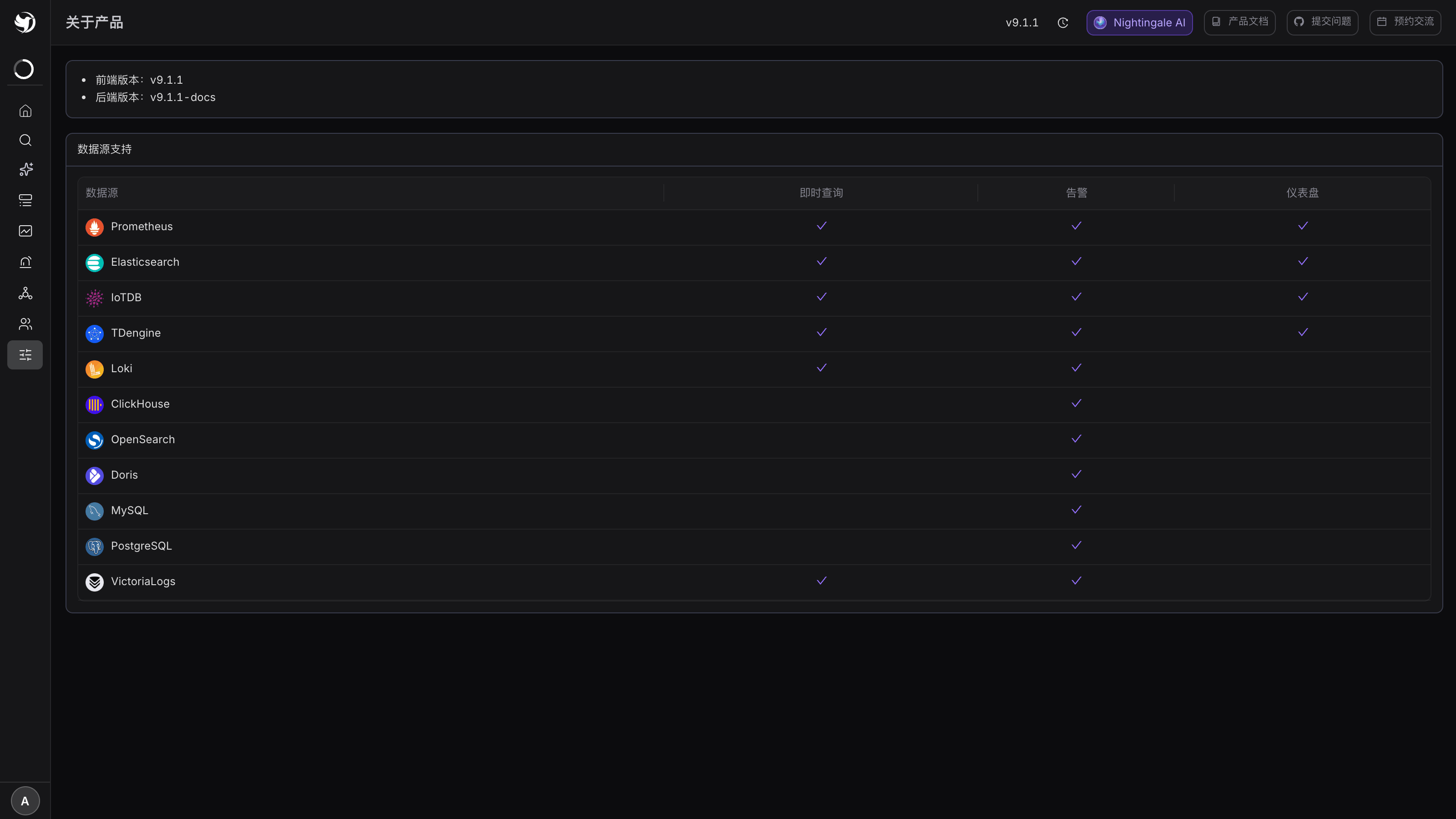Open the sliders settings sidebar icon

(25, 355)
